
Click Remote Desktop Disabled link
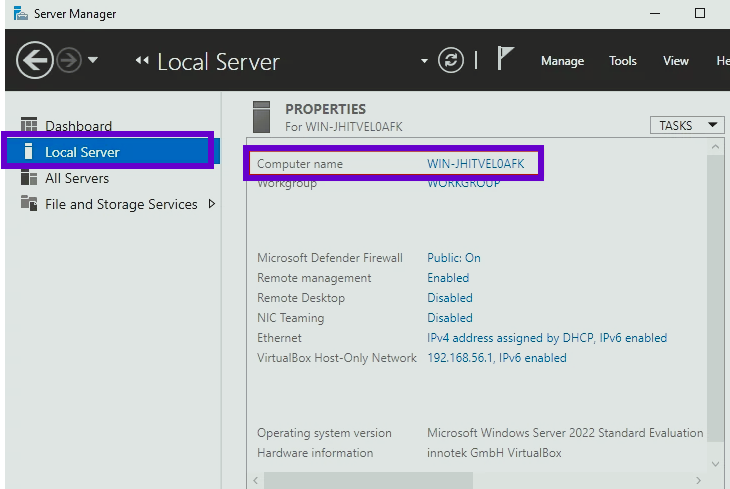coord(450,298)
